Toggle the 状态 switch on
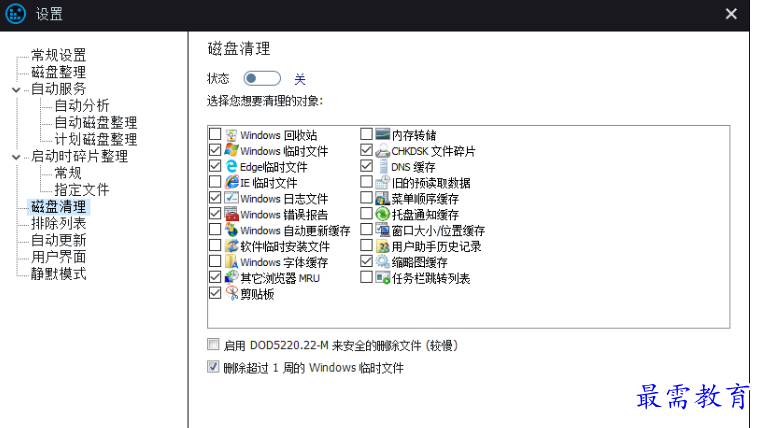Image resolution: width=758 pixels, height=428 pixels. point(262,78)
